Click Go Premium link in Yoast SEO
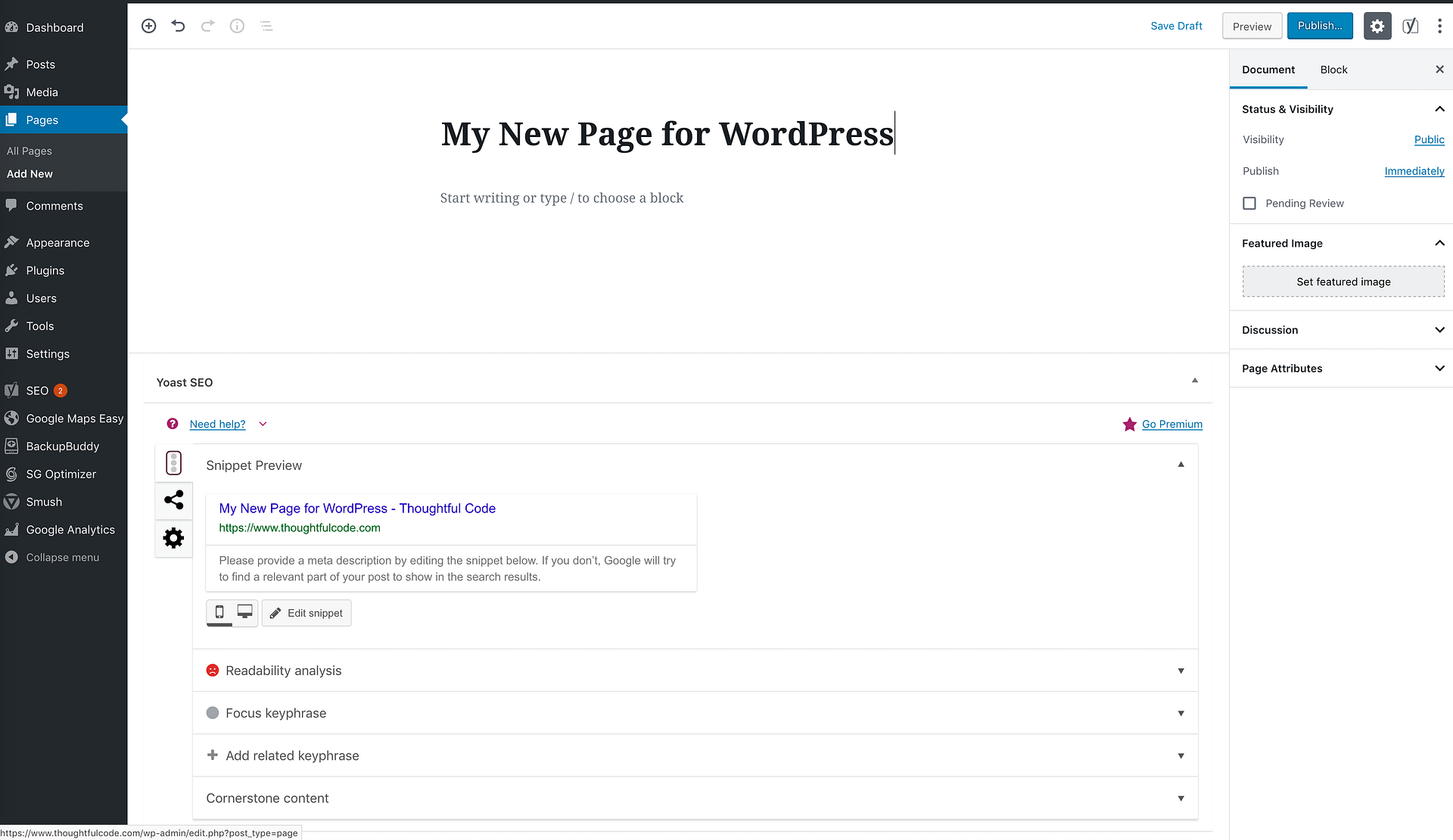The height and width of the screenshot is (840, 1453). [x=1172, y=424]
